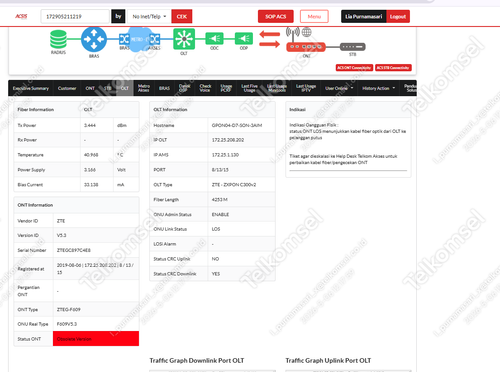Click the Logout button

pos(398,16)
